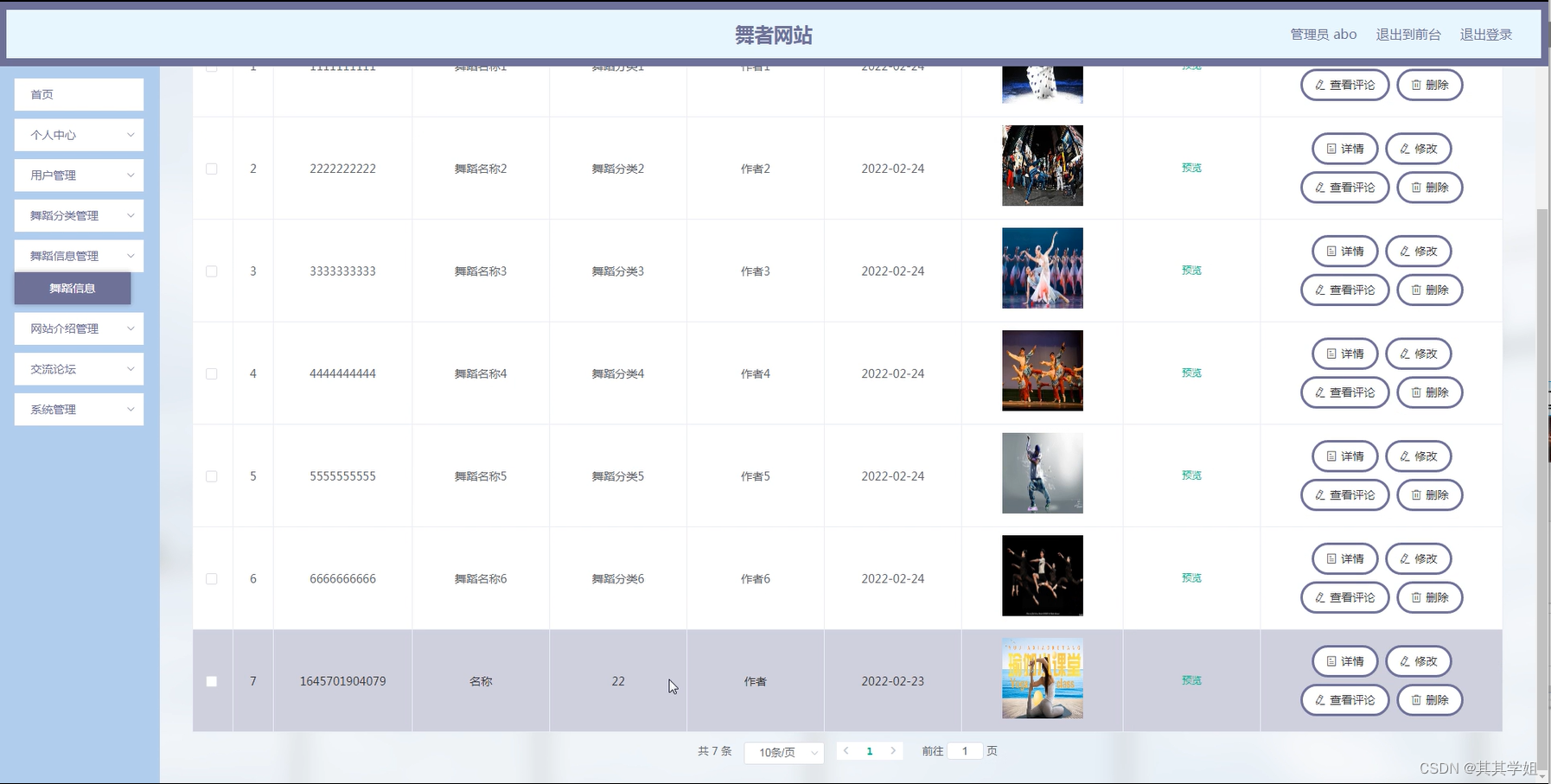Check the checkbox on row 7

[x=212, y=681]
